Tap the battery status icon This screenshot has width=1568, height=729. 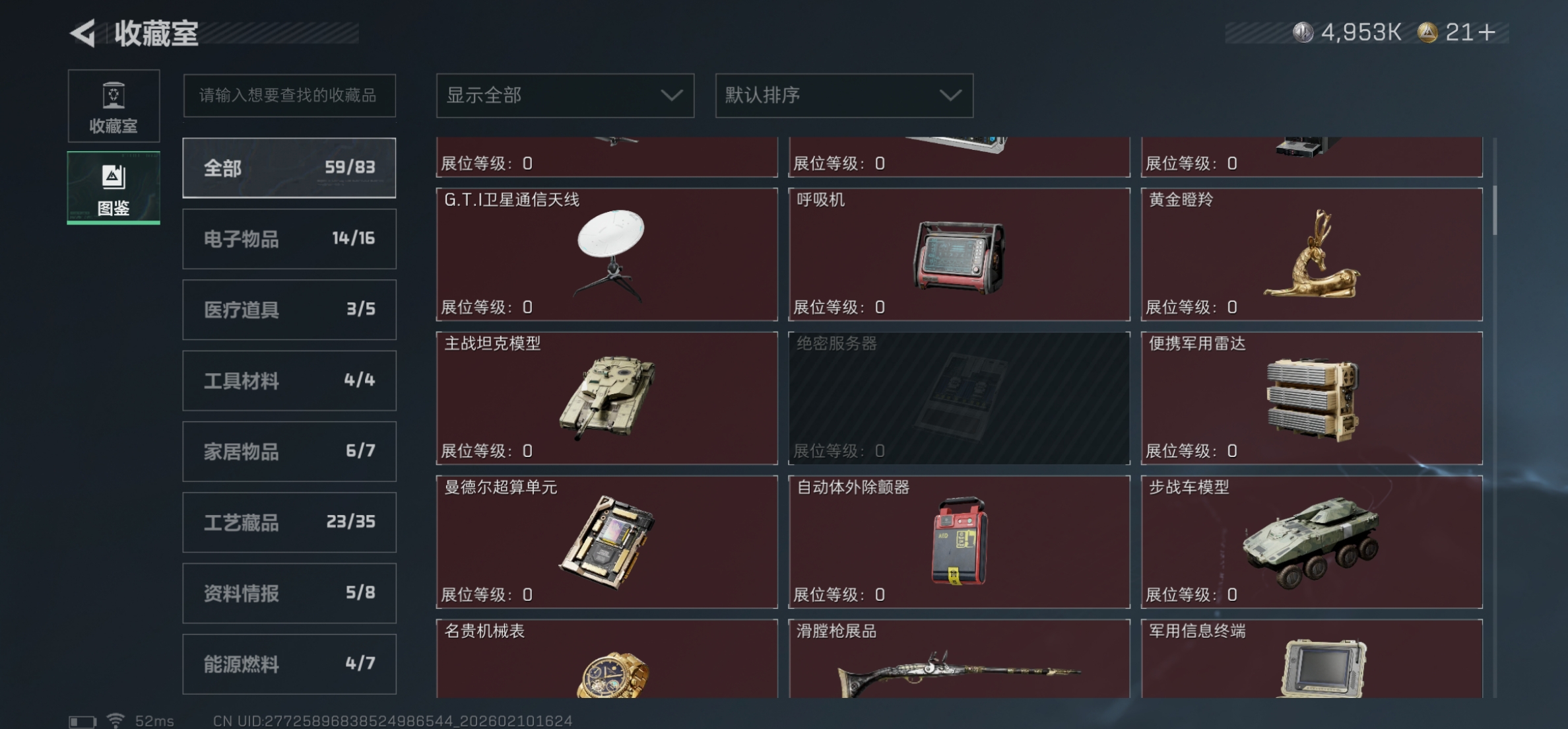tap(82, 721)
